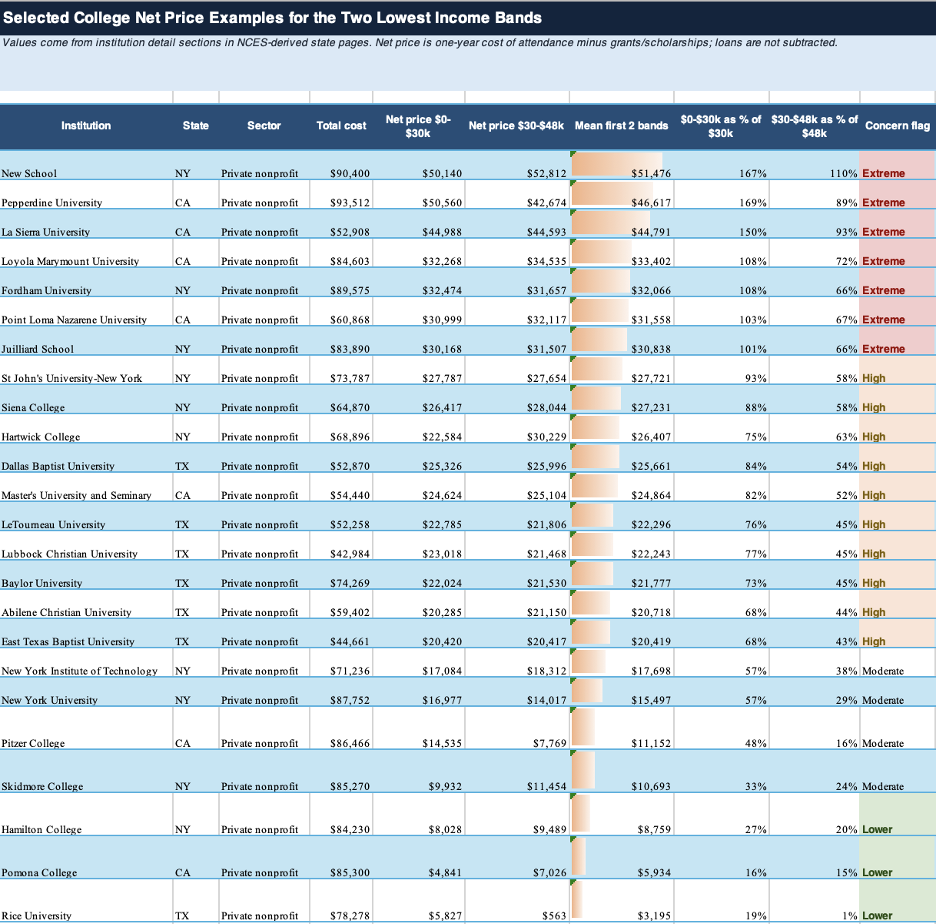Select the 'Institution' column header
The width and height of the screenshot is (936, 924).
point(86,126)
